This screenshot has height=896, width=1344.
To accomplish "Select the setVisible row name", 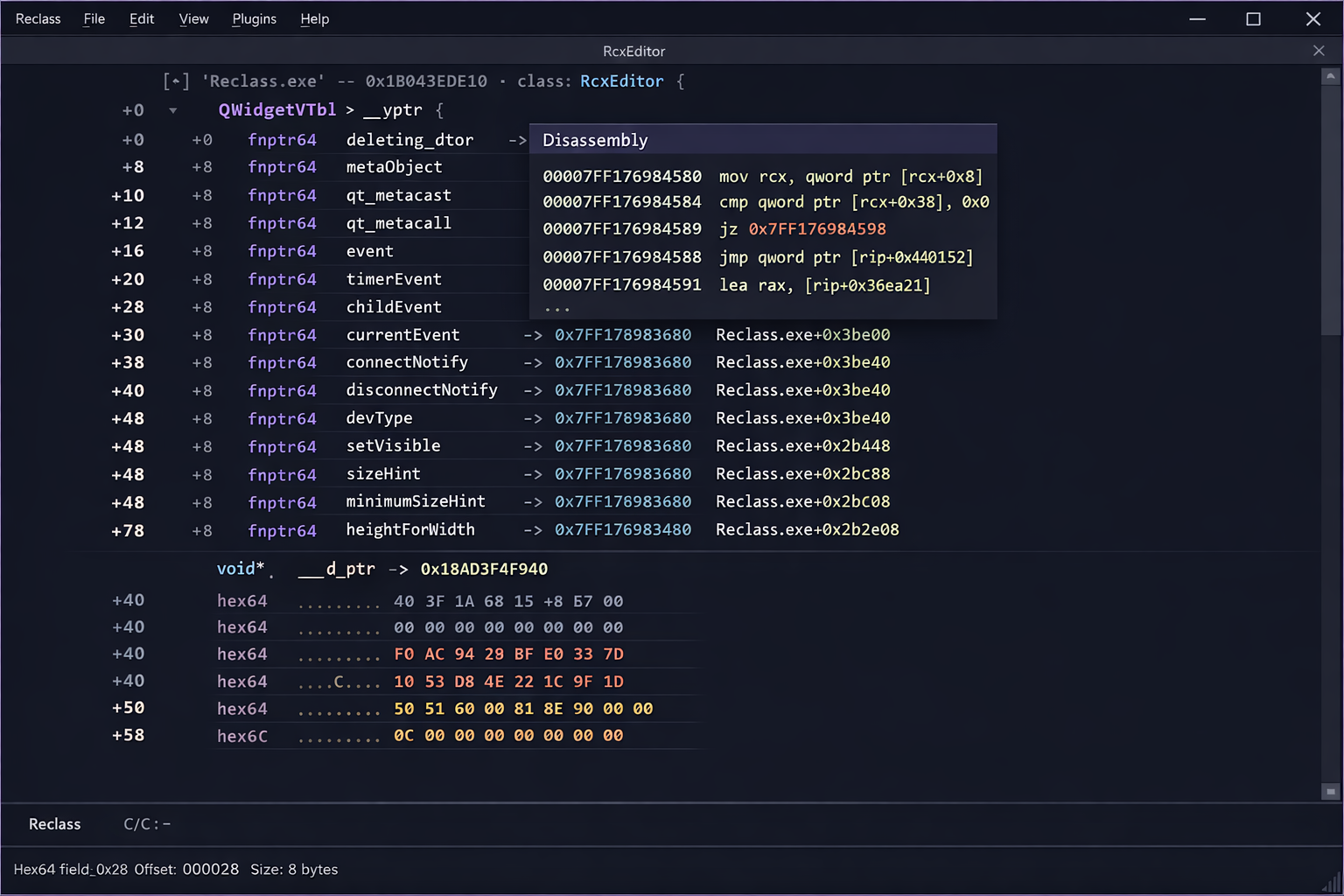I will 393,446.
